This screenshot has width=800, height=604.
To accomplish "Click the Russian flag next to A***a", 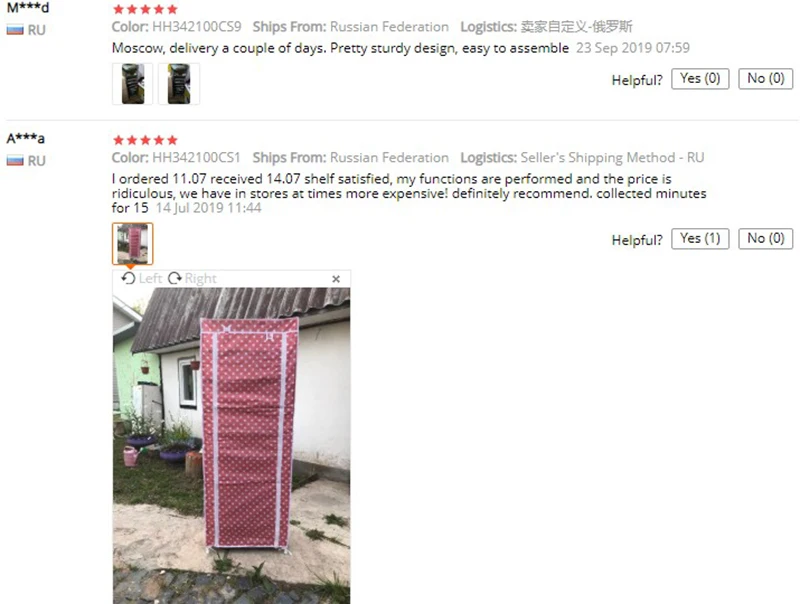I will (x=15, y=161).
